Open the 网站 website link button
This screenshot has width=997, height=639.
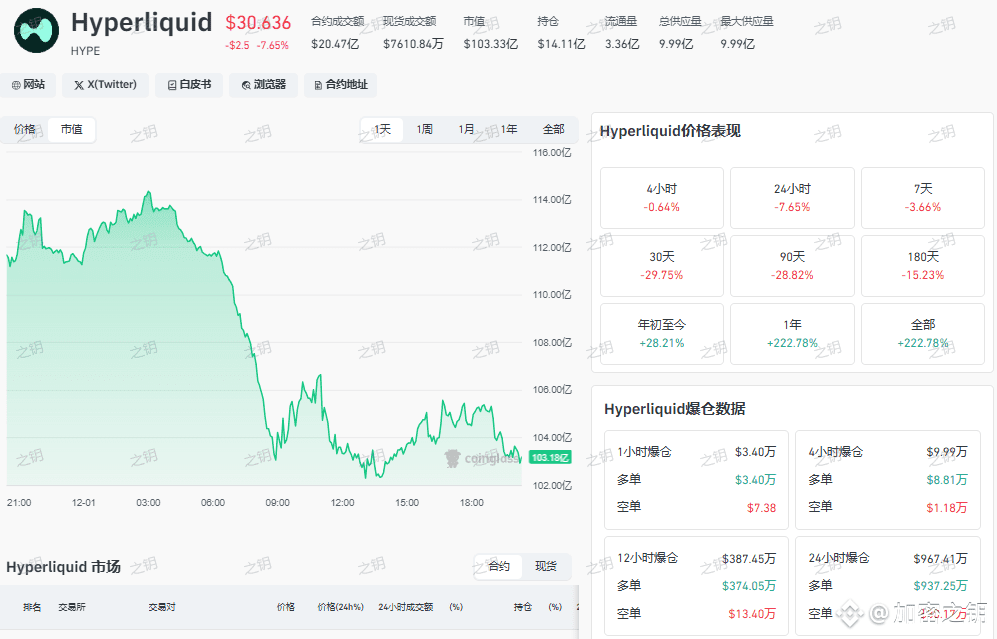[x=28, y=85]
